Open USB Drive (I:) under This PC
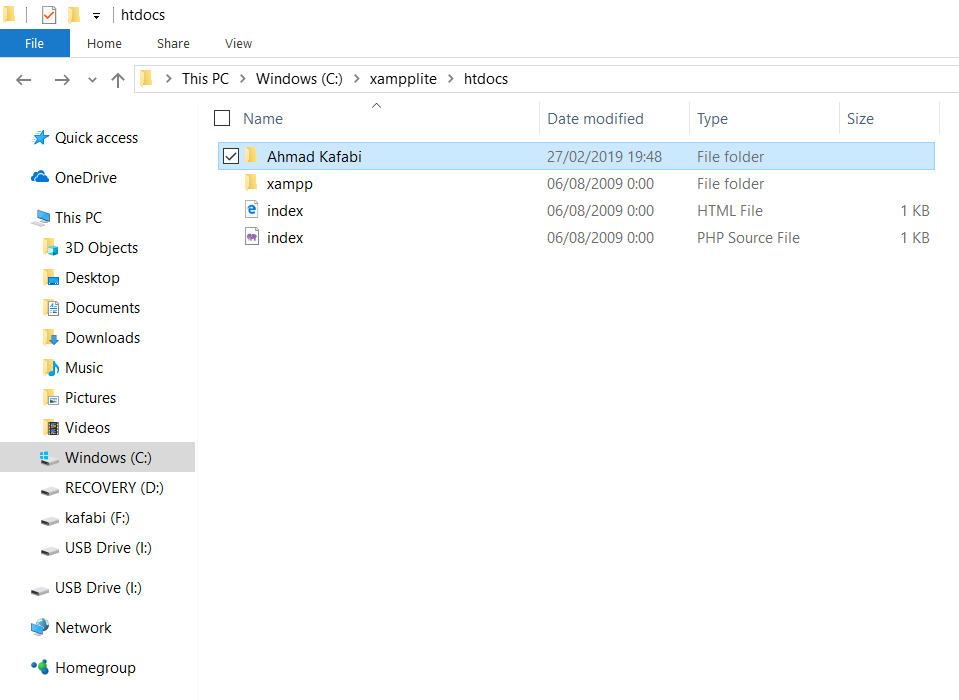 (x=108, y=548)
